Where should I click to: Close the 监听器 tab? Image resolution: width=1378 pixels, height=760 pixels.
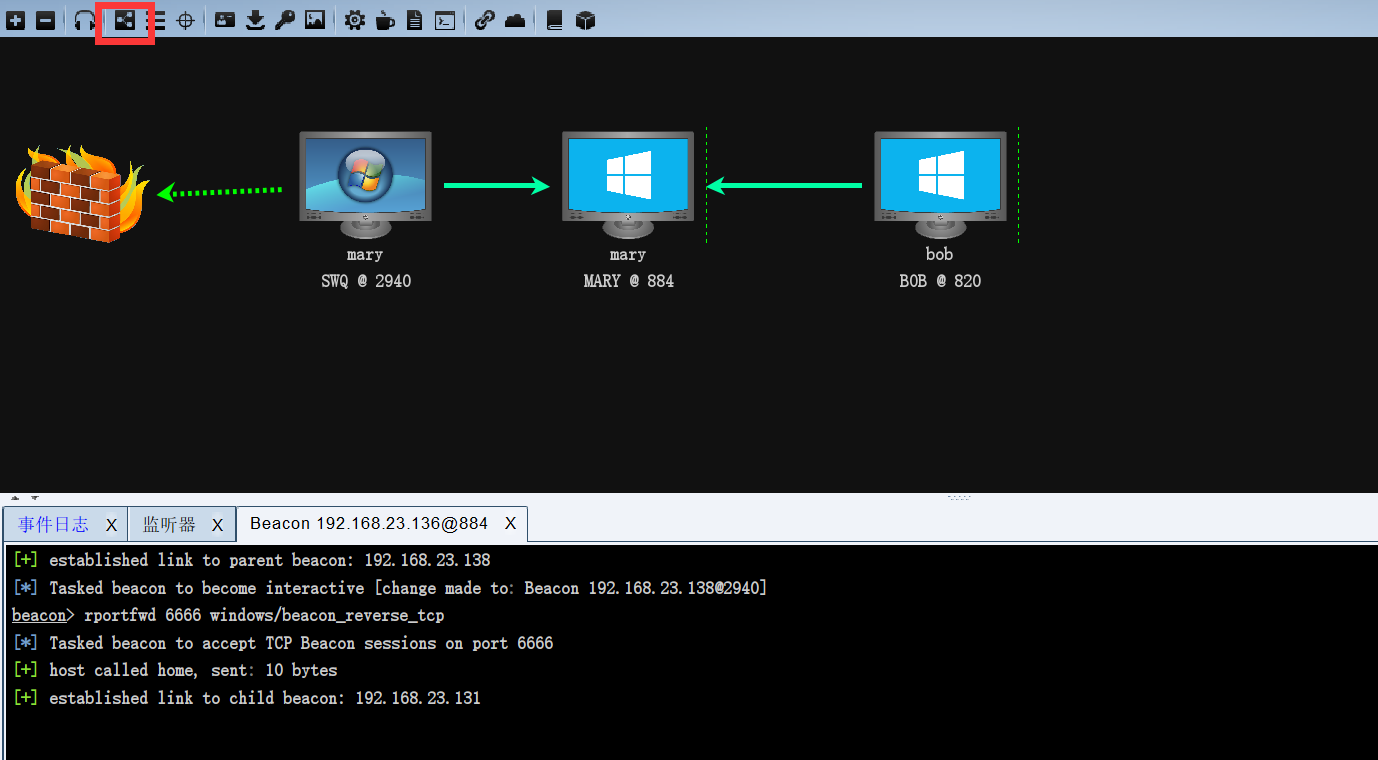tap(217, 525)
